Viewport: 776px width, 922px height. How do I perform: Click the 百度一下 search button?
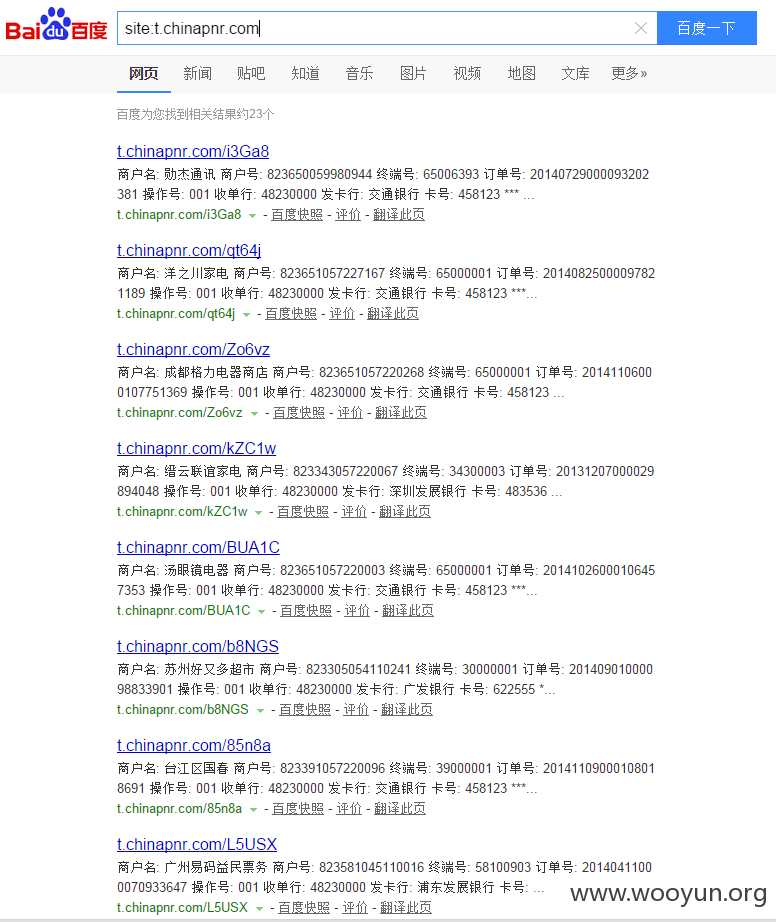[707, 28]
